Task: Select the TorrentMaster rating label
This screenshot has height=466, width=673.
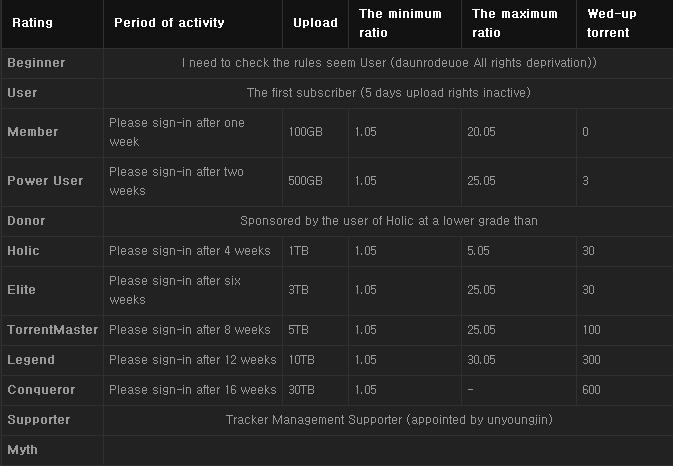Action: point(54,330)
